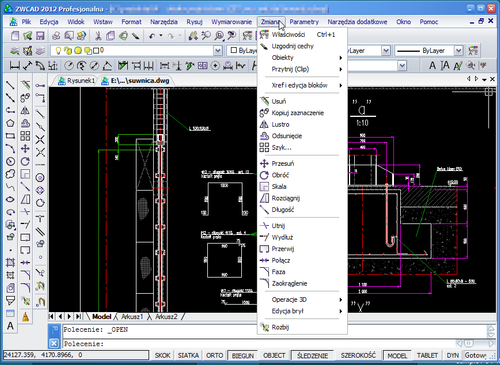Toggle ŚLEDZENIE object tracking

(312, 356)
